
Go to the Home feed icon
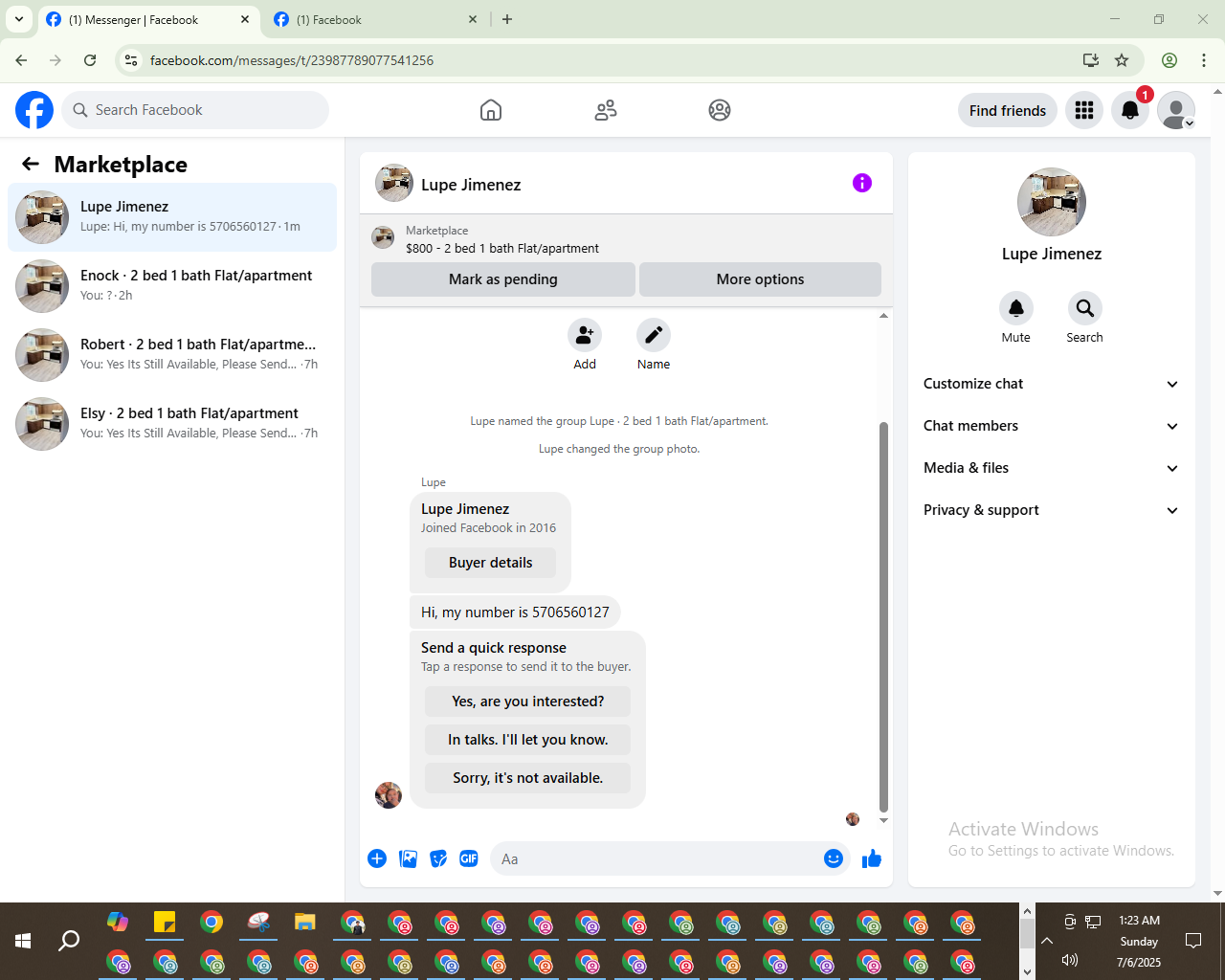pyautogui.click(x=491, y=110)
